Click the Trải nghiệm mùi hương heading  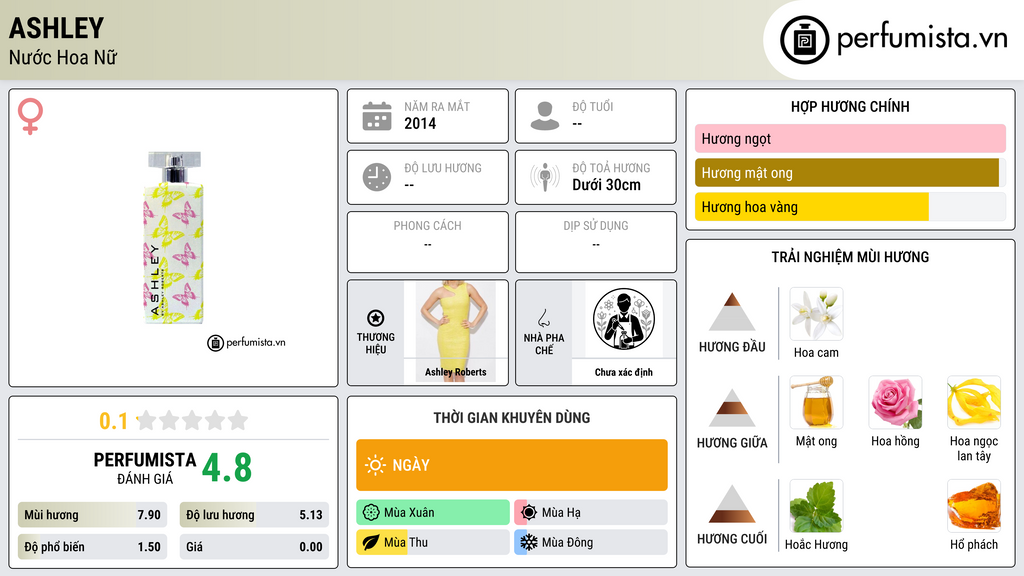click(x=850, y=257)
